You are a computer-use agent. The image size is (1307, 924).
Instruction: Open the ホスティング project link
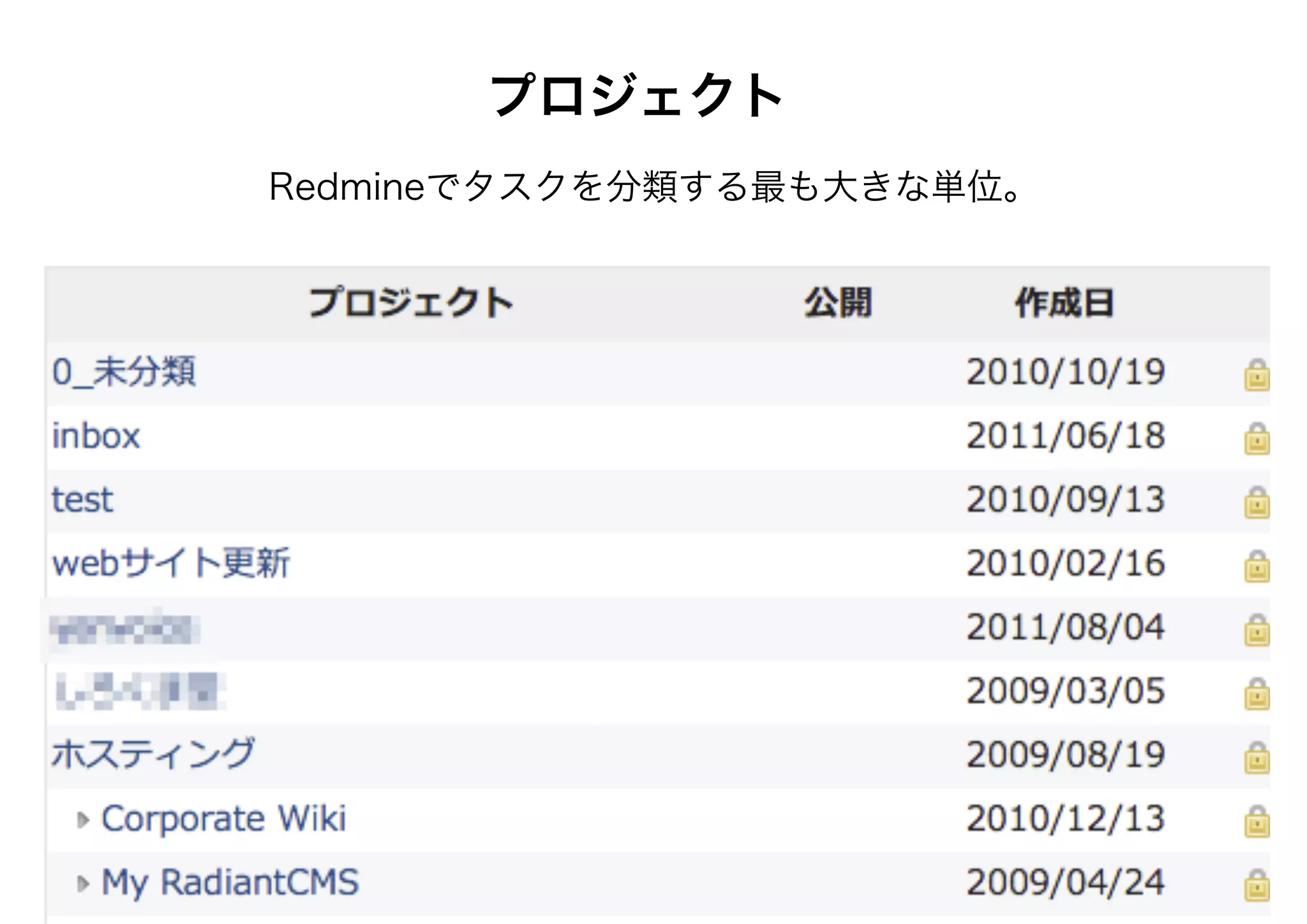(x=153, y=754)
